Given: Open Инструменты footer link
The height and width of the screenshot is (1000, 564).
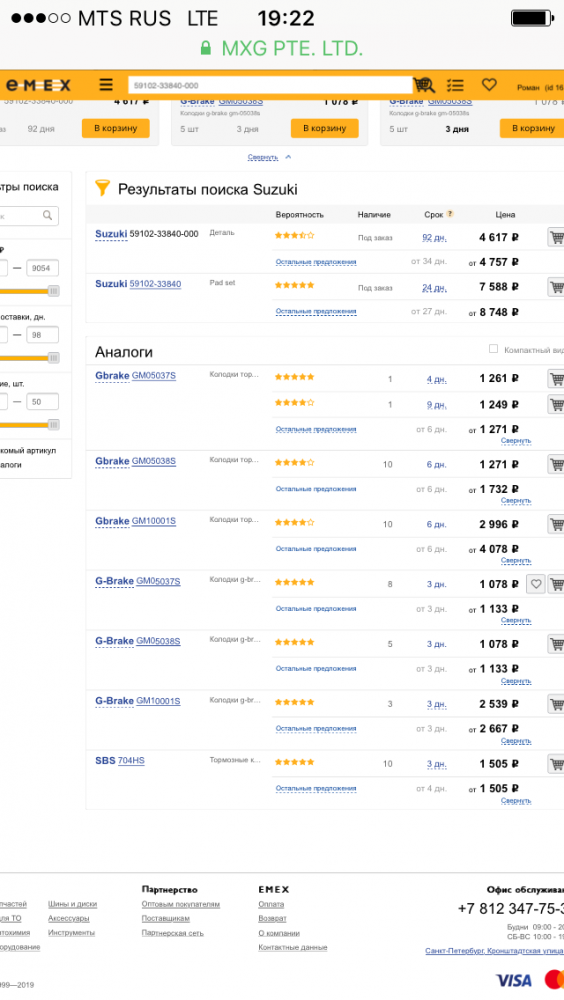Looking at the screenshot, I should click(x=71, y=933).
